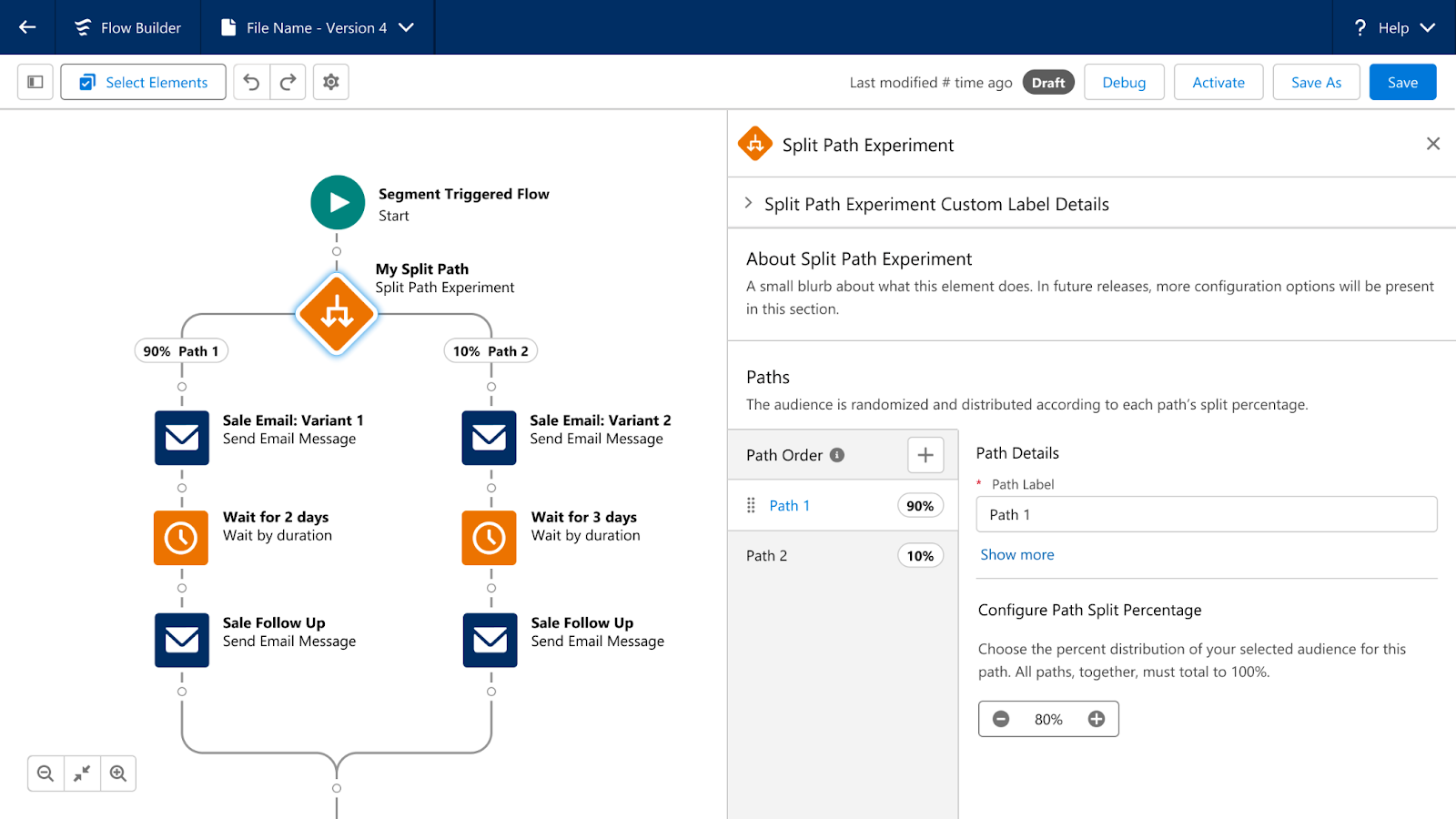Fit the flow to canvas view
1456x819 pixels.
pos(82,773)
